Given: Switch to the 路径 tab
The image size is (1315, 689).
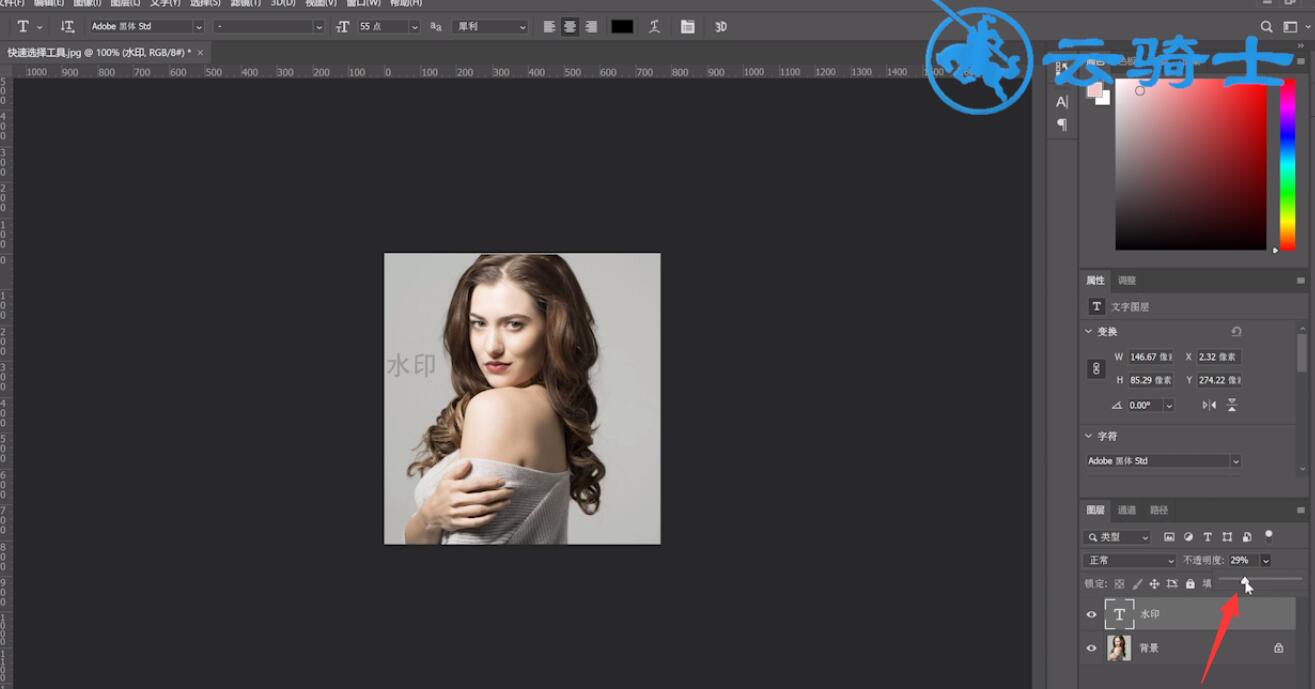Looking at the screenshot, I should tap(1159, 510).
